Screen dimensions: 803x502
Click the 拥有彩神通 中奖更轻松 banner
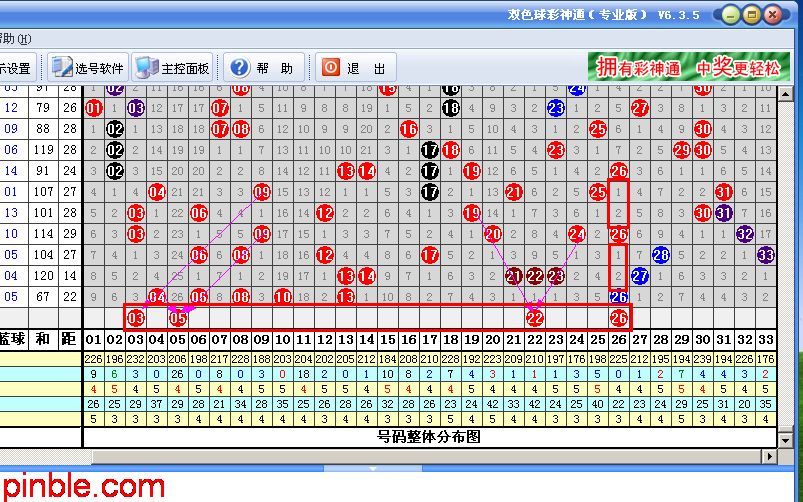[688, 67]
